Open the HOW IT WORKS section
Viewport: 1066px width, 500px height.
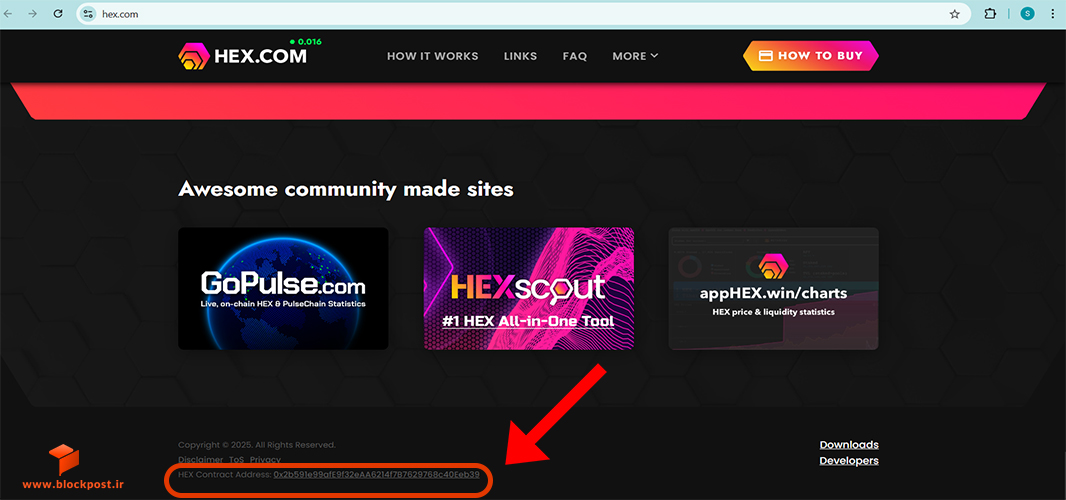click(x=432, y=56)
